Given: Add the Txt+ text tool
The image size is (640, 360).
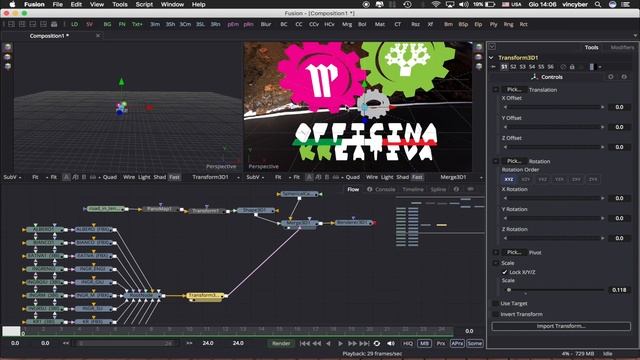Looking at the screenshot, I should 137,24.
